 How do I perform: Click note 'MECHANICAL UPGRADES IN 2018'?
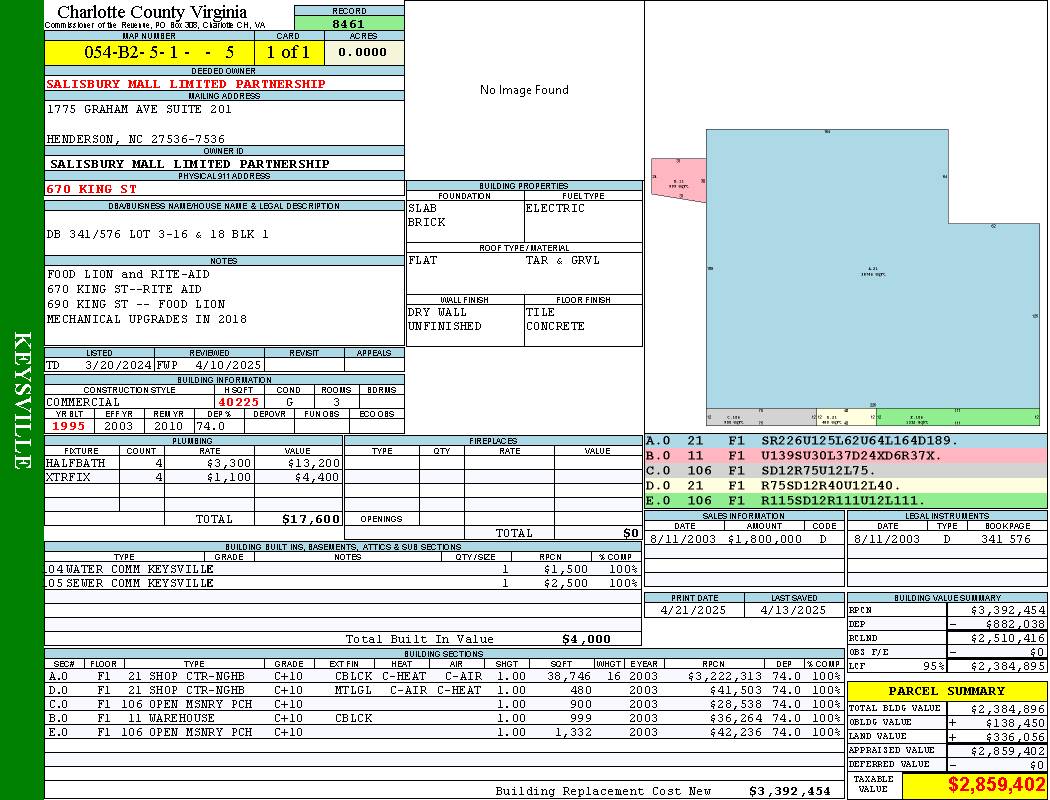(x=147, y=319)
